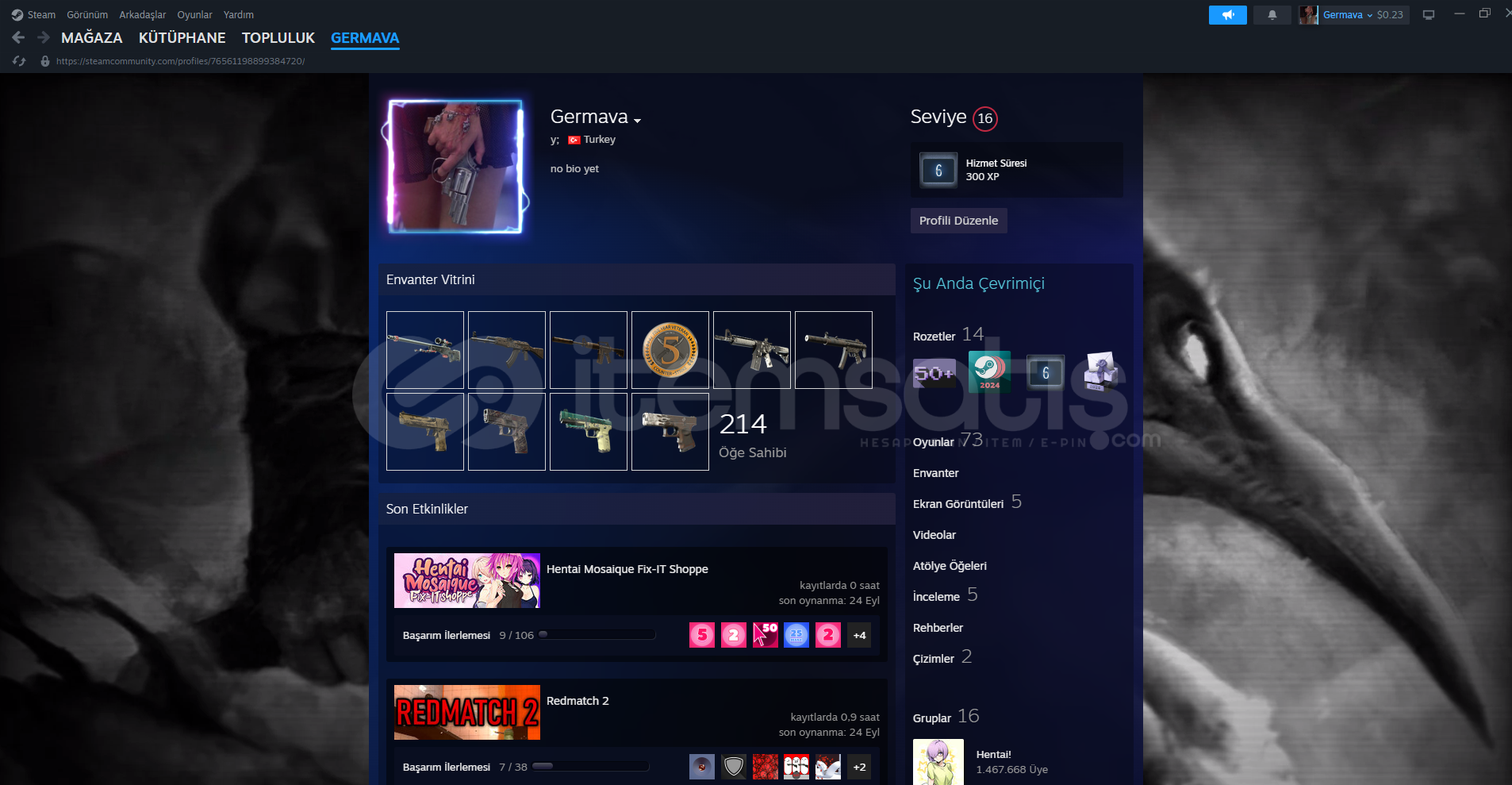1512x785 pixels.
Task: Open the Rozetler 14 link
Action: click(948, 335)
